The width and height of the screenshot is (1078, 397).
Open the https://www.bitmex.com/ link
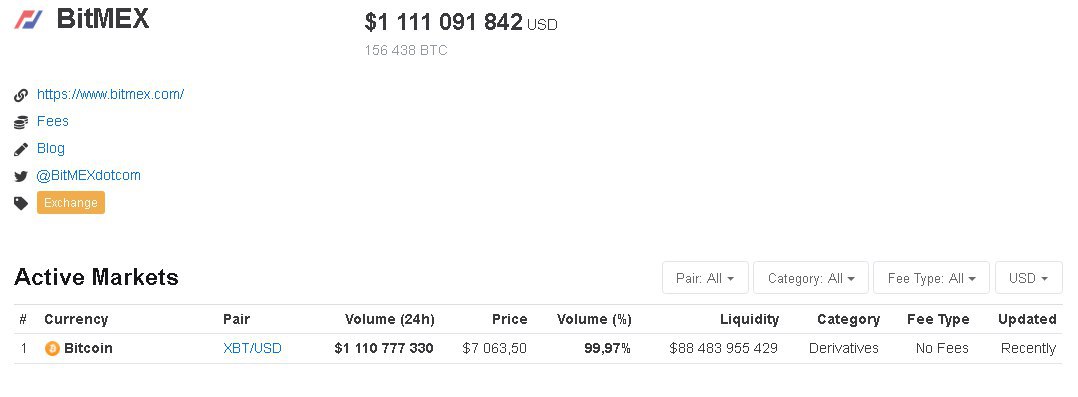111,94
